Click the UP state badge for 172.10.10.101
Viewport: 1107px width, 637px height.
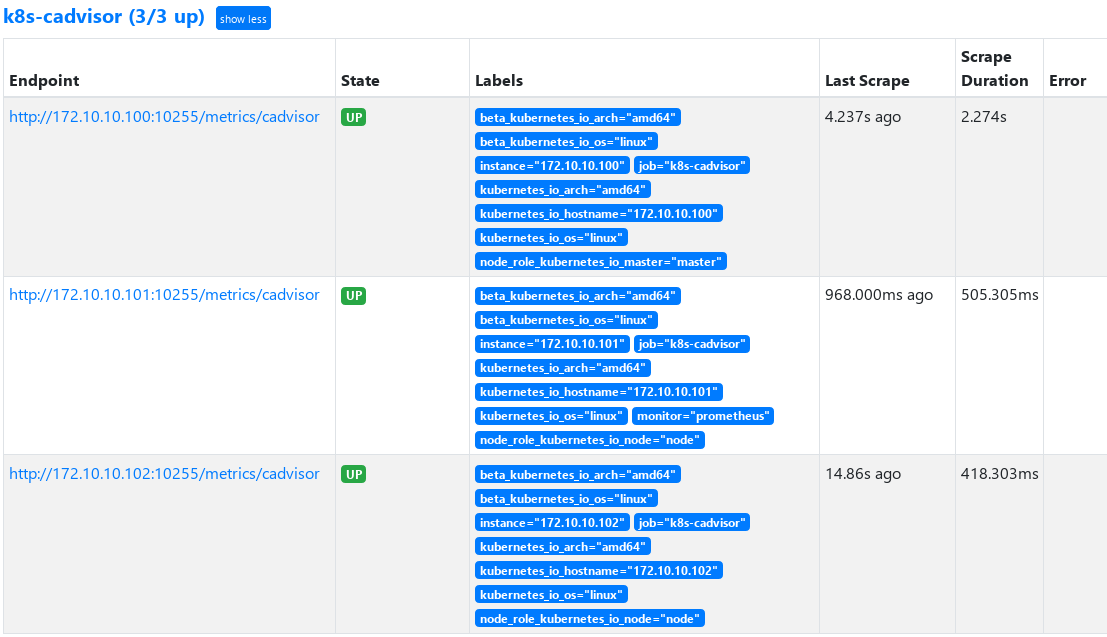(x=354, y=295)
